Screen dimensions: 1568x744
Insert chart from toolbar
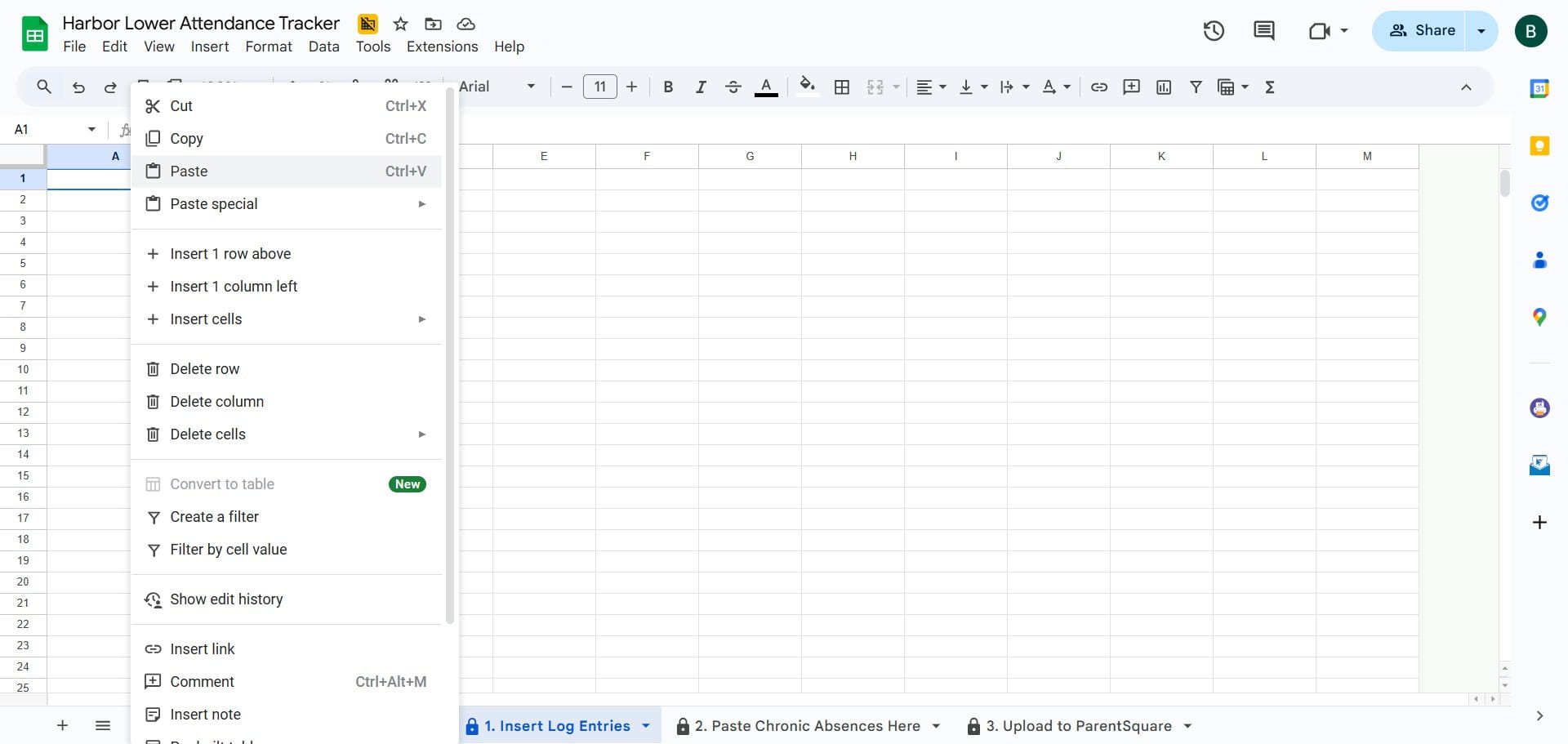1164,87
